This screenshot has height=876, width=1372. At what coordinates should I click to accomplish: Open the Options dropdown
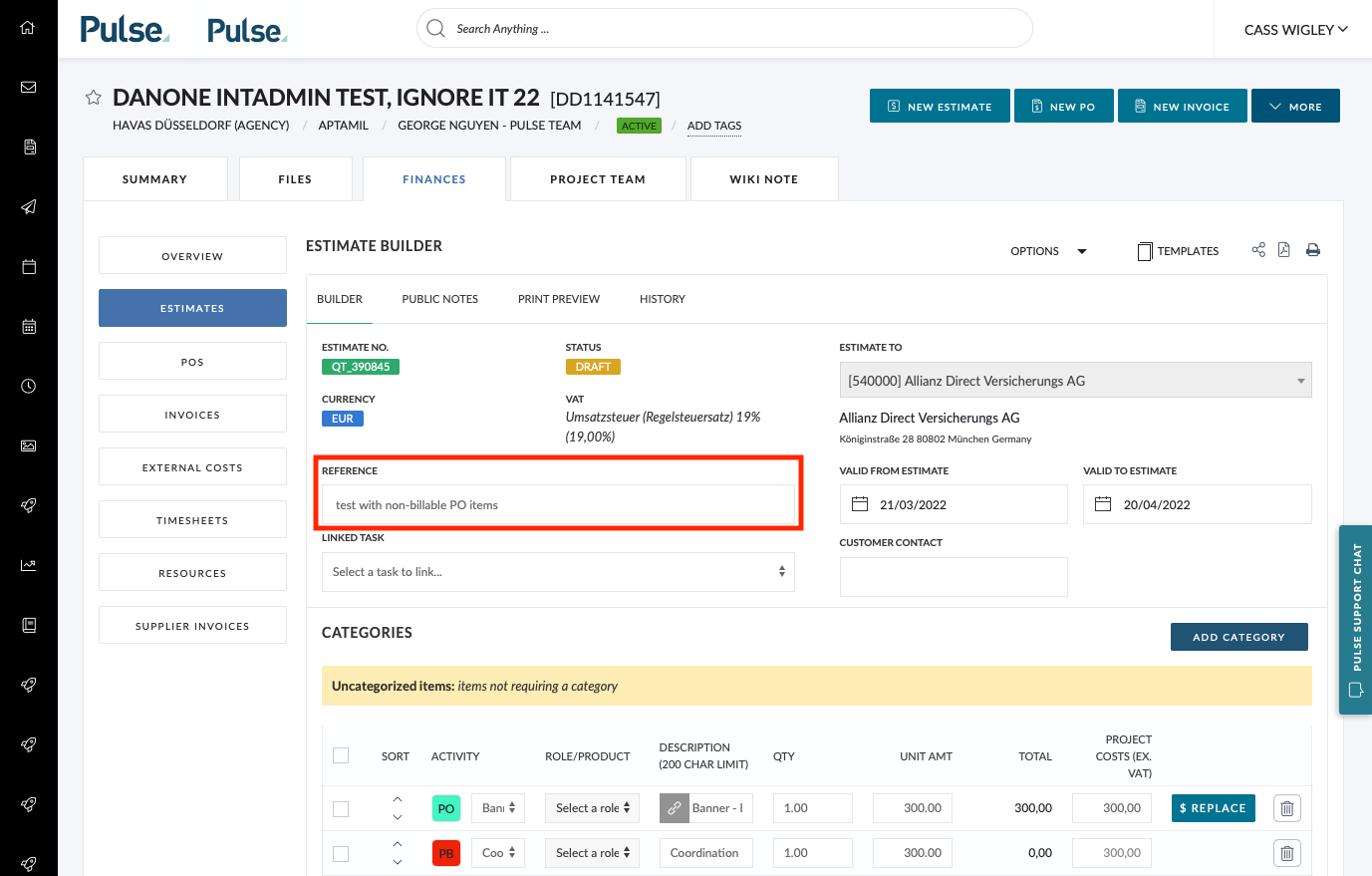(x=1048, y=251)
